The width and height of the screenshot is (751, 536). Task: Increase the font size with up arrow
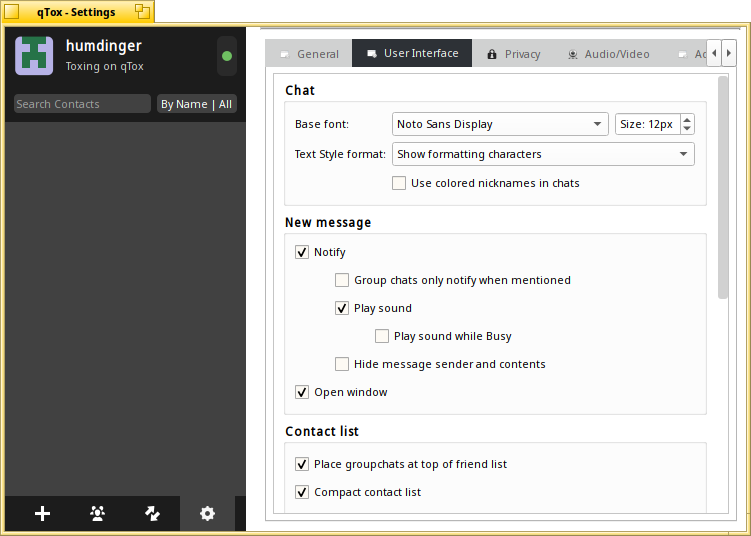coord(687,120)
